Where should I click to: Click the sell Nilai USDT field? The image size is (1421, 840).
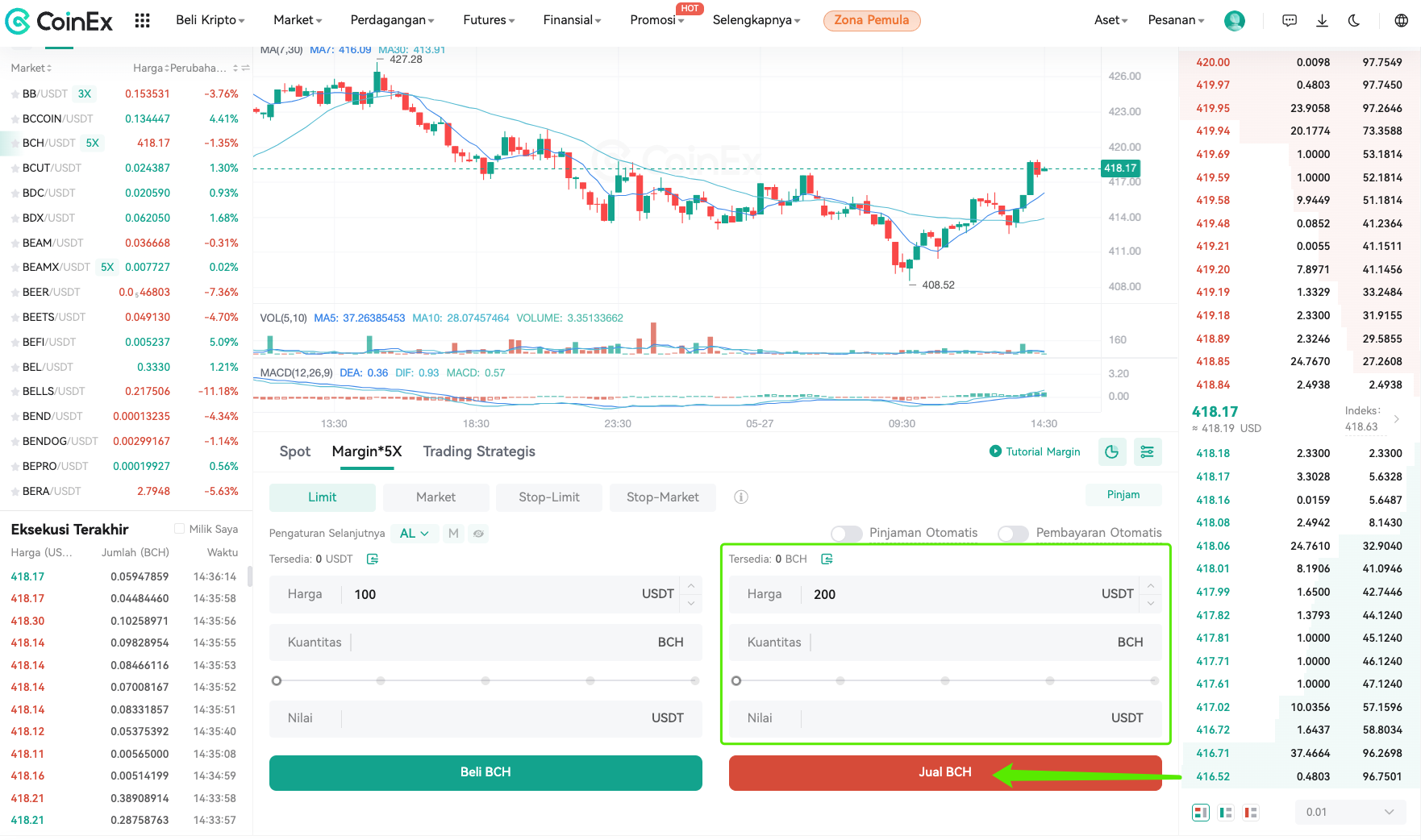point(945,718)
